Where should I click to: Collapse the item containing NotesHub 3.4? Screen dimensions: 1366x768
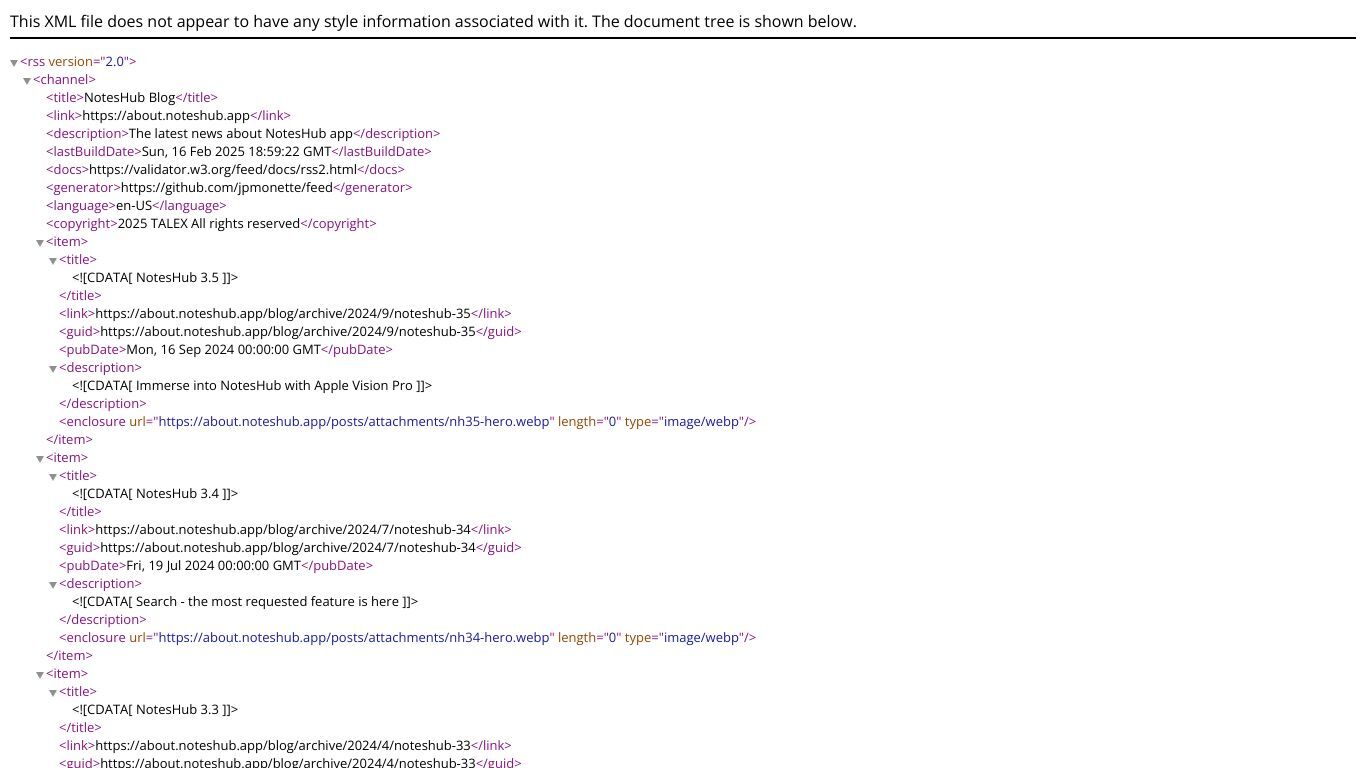40,459
